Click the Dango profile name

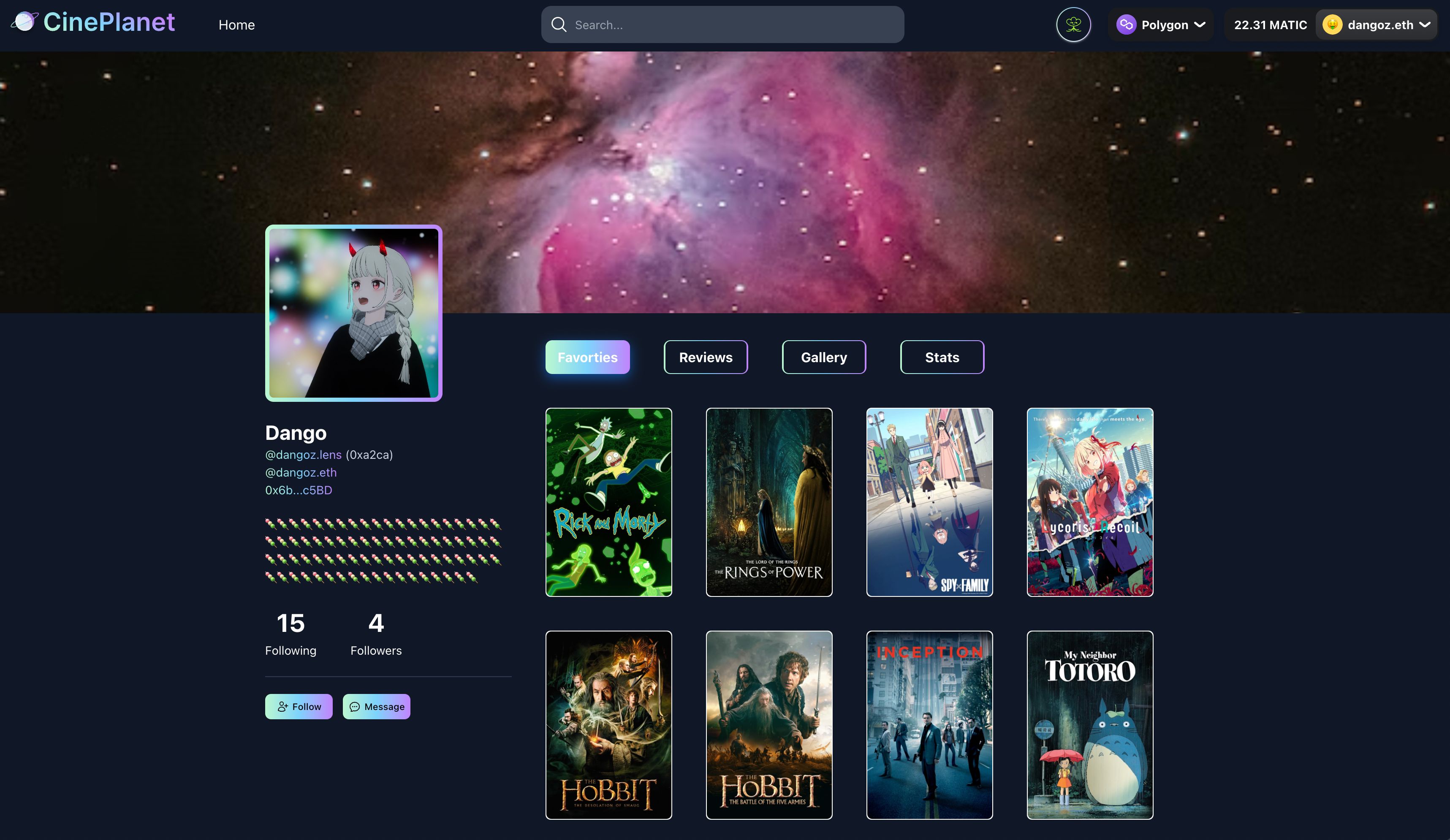(x=296, y=433)
